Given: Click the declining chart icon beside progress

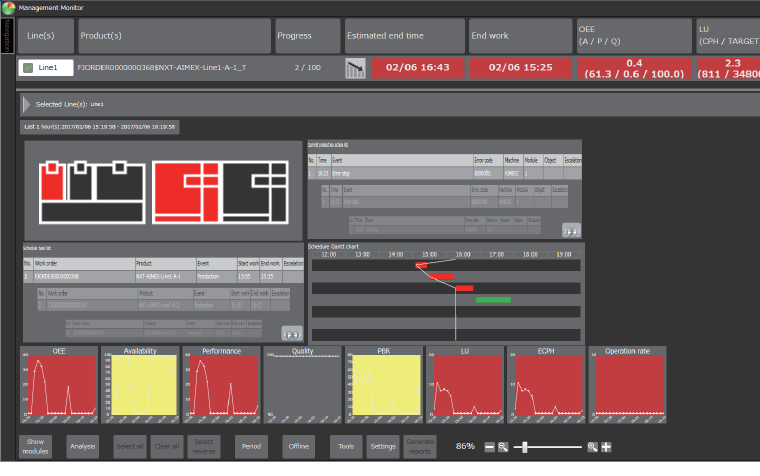Looking at the screenshot, I should point(355,68).
